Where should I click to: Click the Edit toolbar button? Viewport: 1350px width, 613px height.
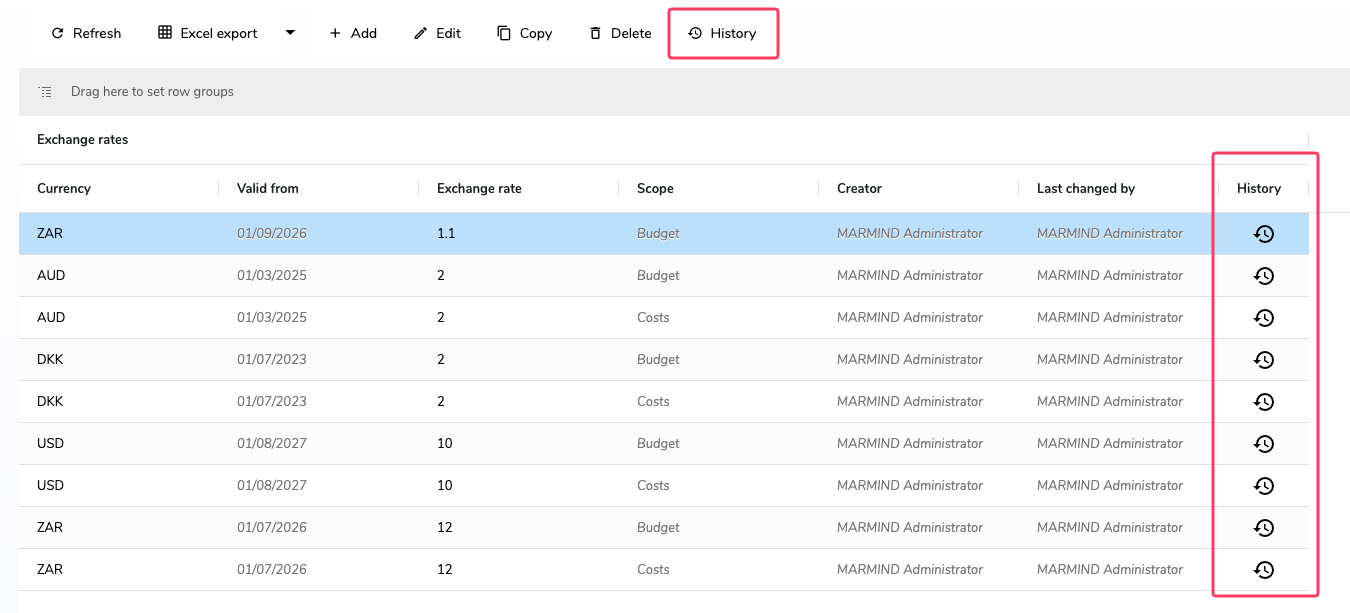[x=437, y=33]
